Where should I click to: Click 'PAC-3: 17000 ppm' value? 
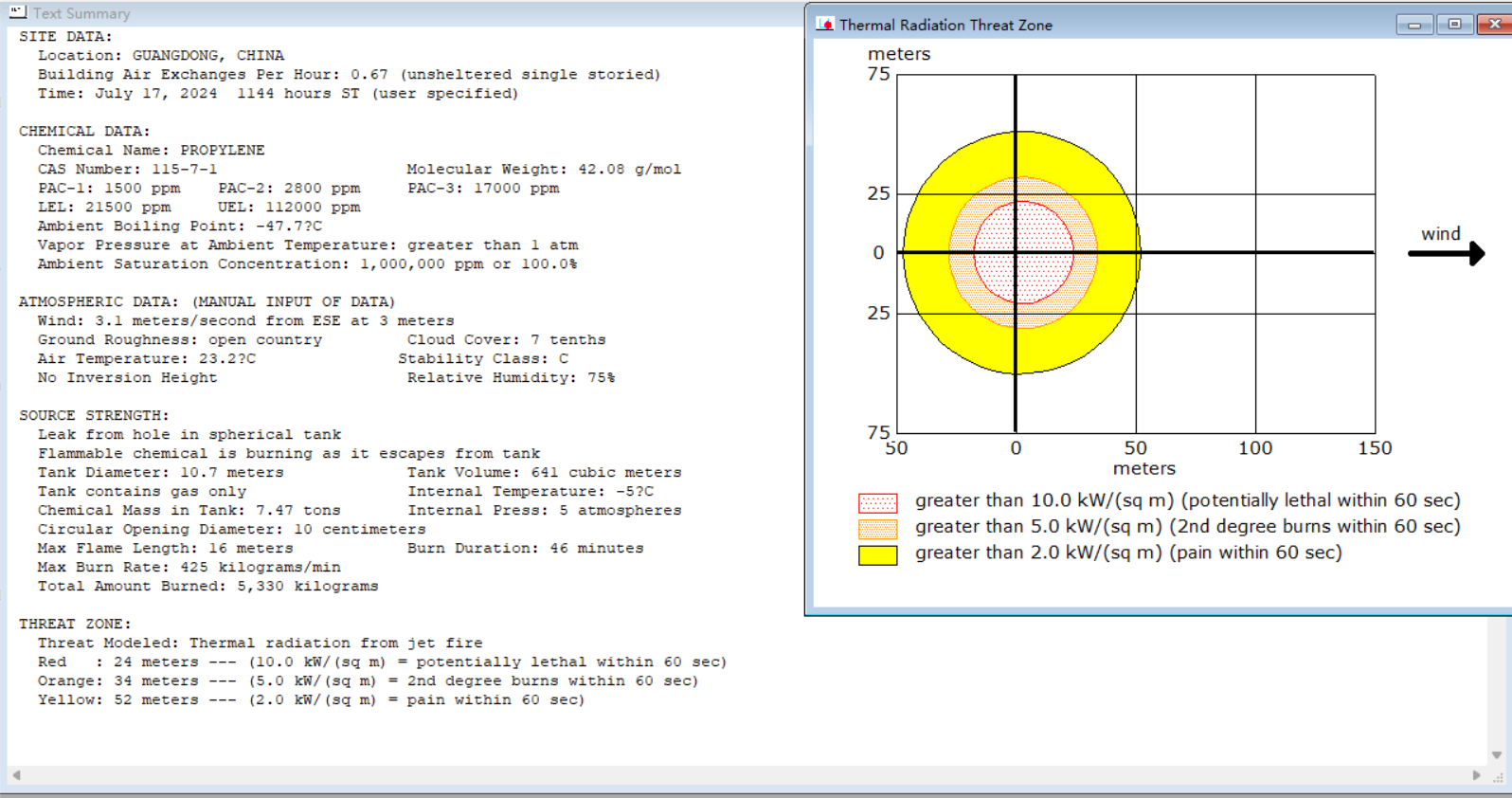(x=483, y=188)
